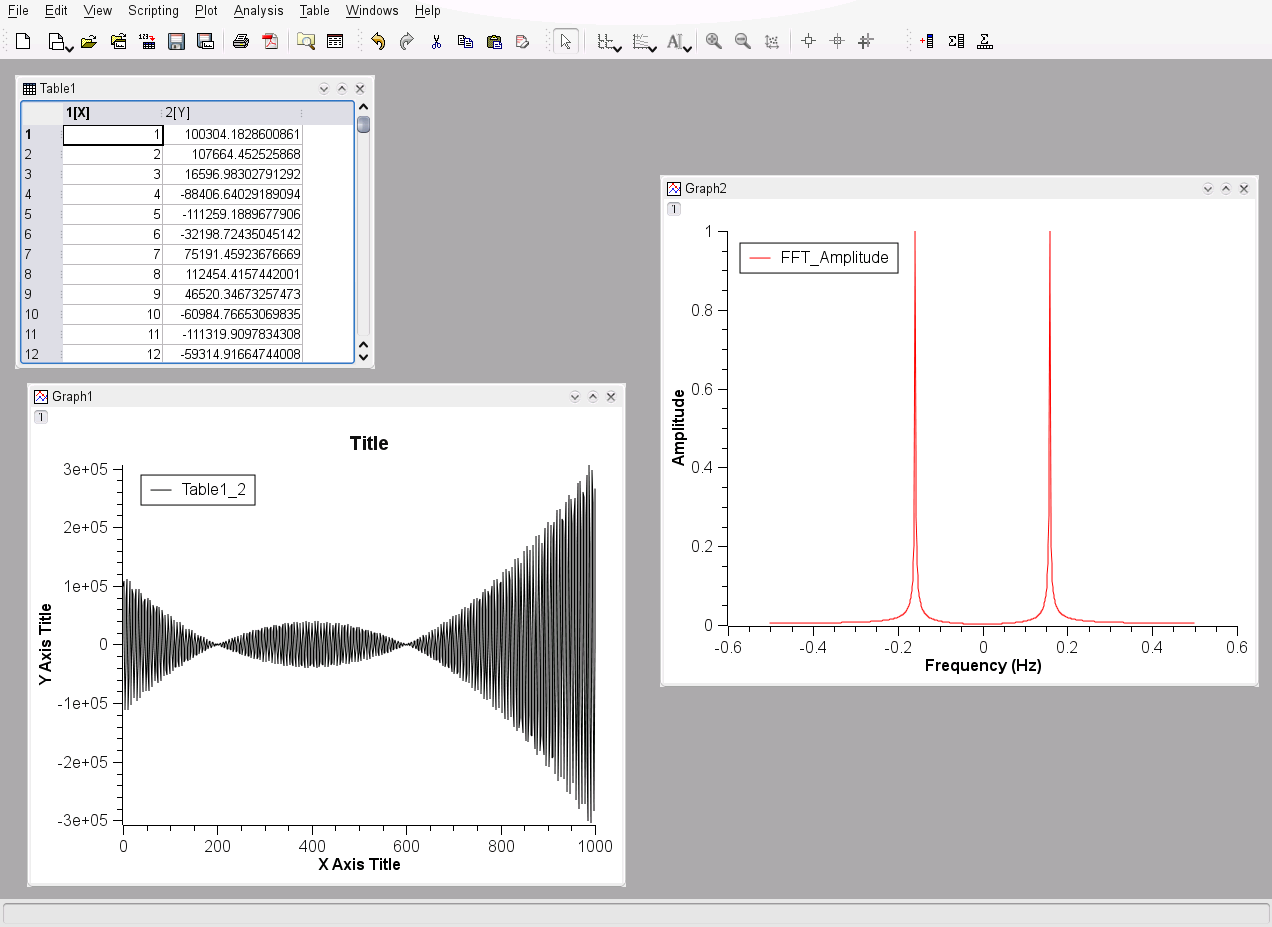This screenshot has width=1272, height=927.
Task: Toggle layer 1 button in Graph1
Action: pos(41,417)
